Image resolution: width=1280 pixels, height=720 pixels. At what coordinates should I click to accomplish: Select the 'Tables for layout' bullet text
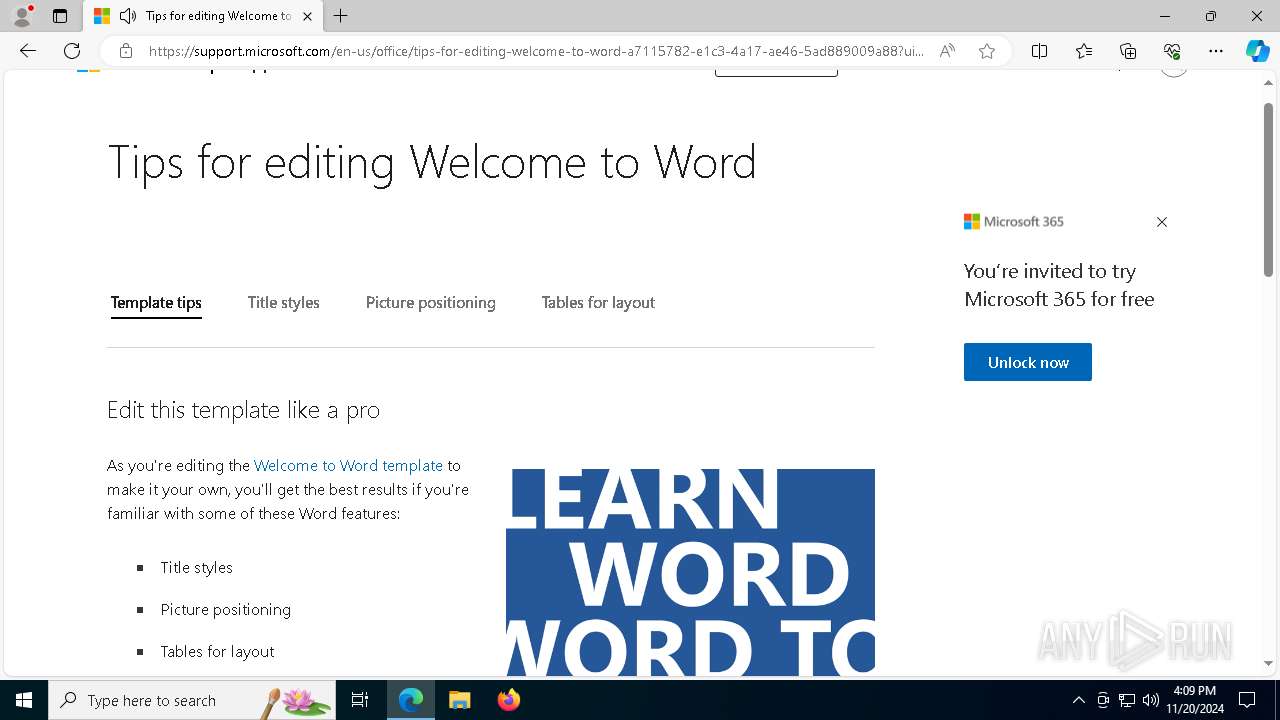(x=217, y=651)
